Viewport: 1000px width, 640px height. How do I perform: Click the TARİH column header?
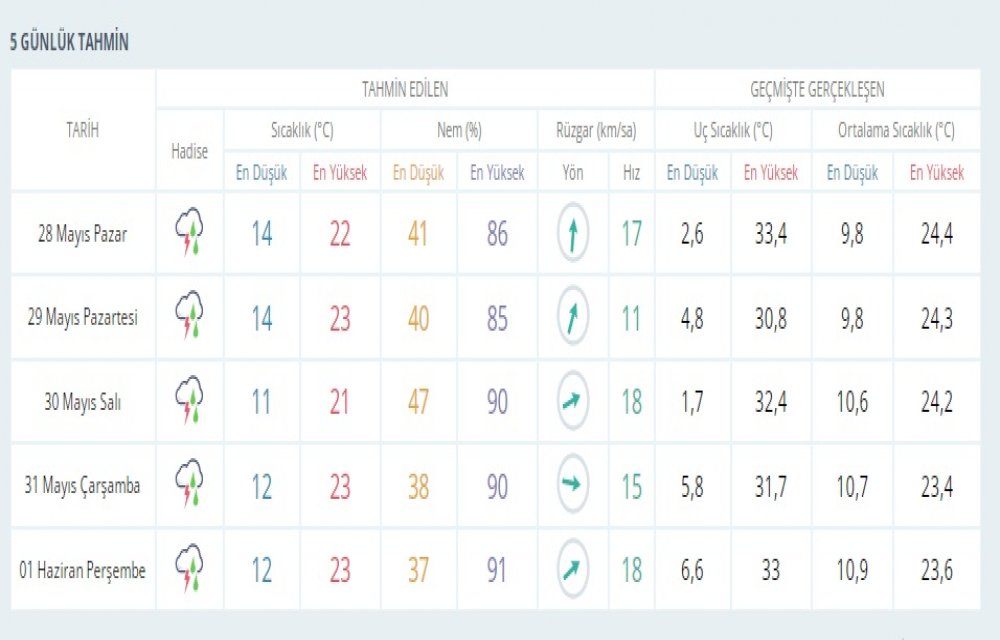click(x=83, y=129)
